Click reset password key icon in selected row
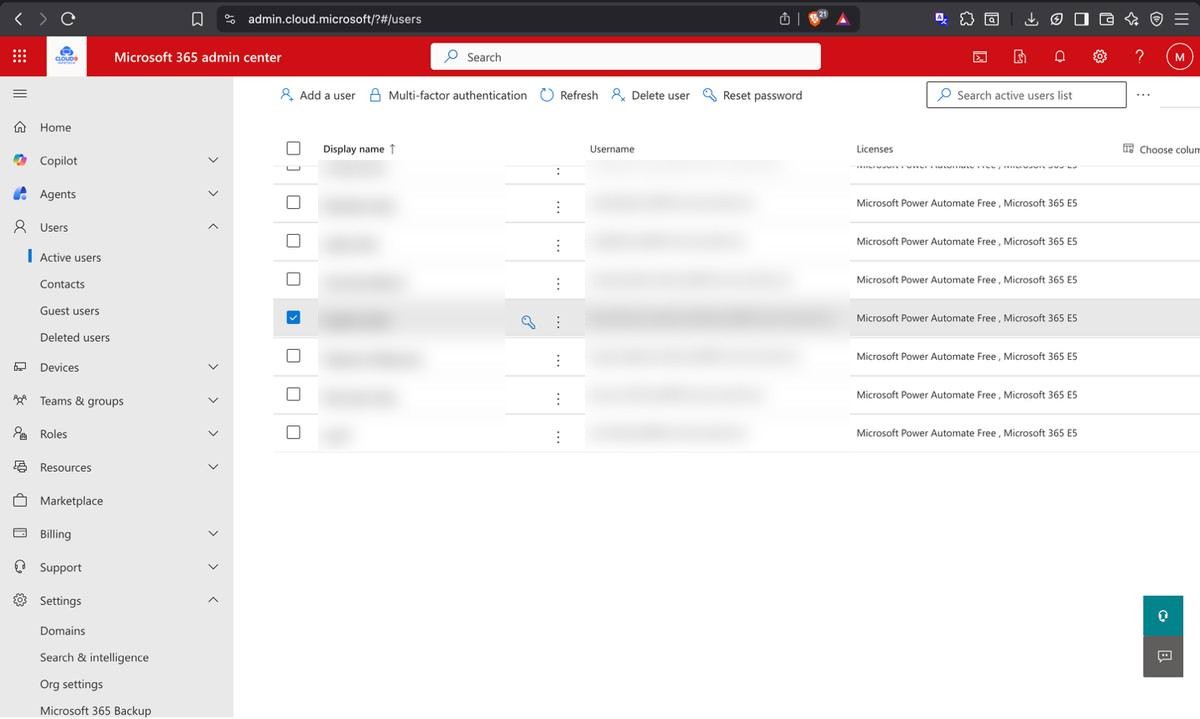The image size is (1200, 719). [x=528, y=322]
